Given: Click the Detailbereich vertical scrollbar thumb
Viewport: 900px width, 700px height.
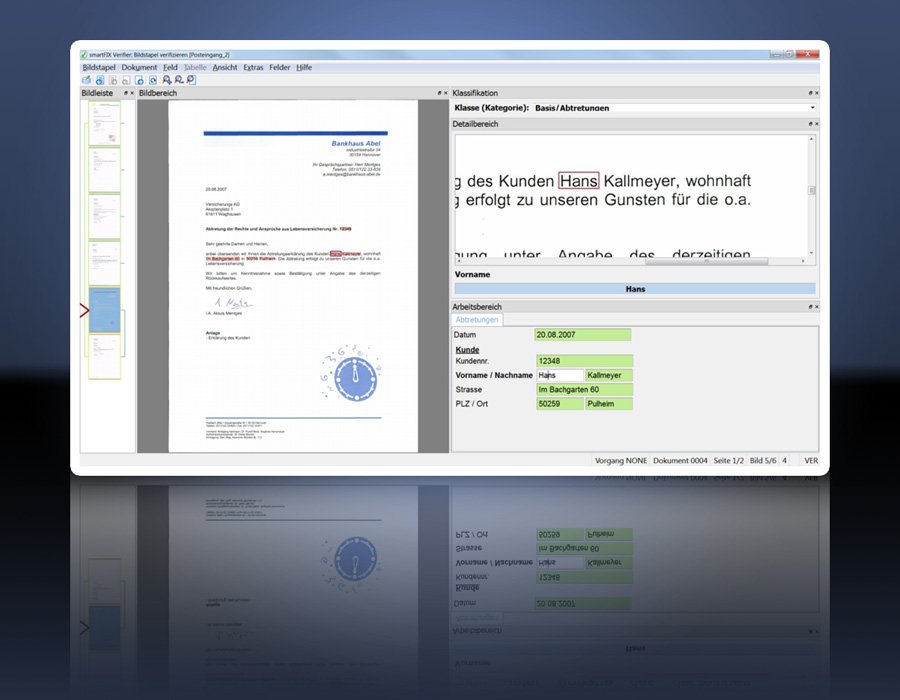Looking at the screenshot, I should 812,190.
